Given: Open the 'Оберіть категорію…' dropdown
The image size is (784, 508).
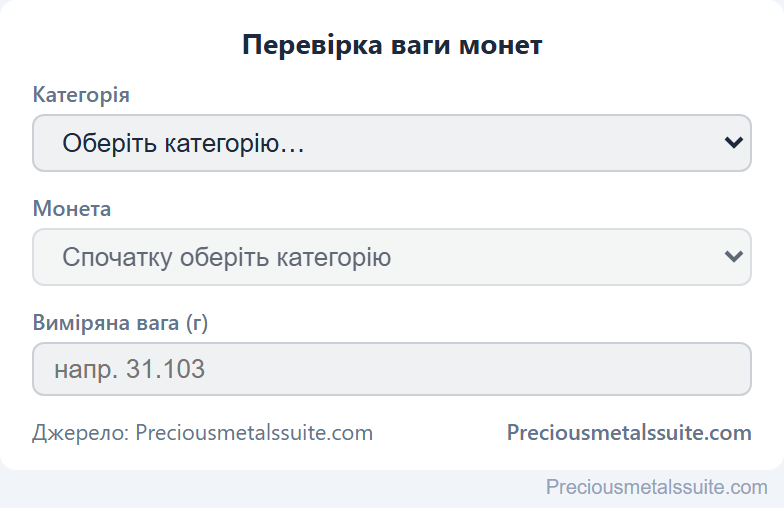Looking at the screenshot, I should 392,143.
